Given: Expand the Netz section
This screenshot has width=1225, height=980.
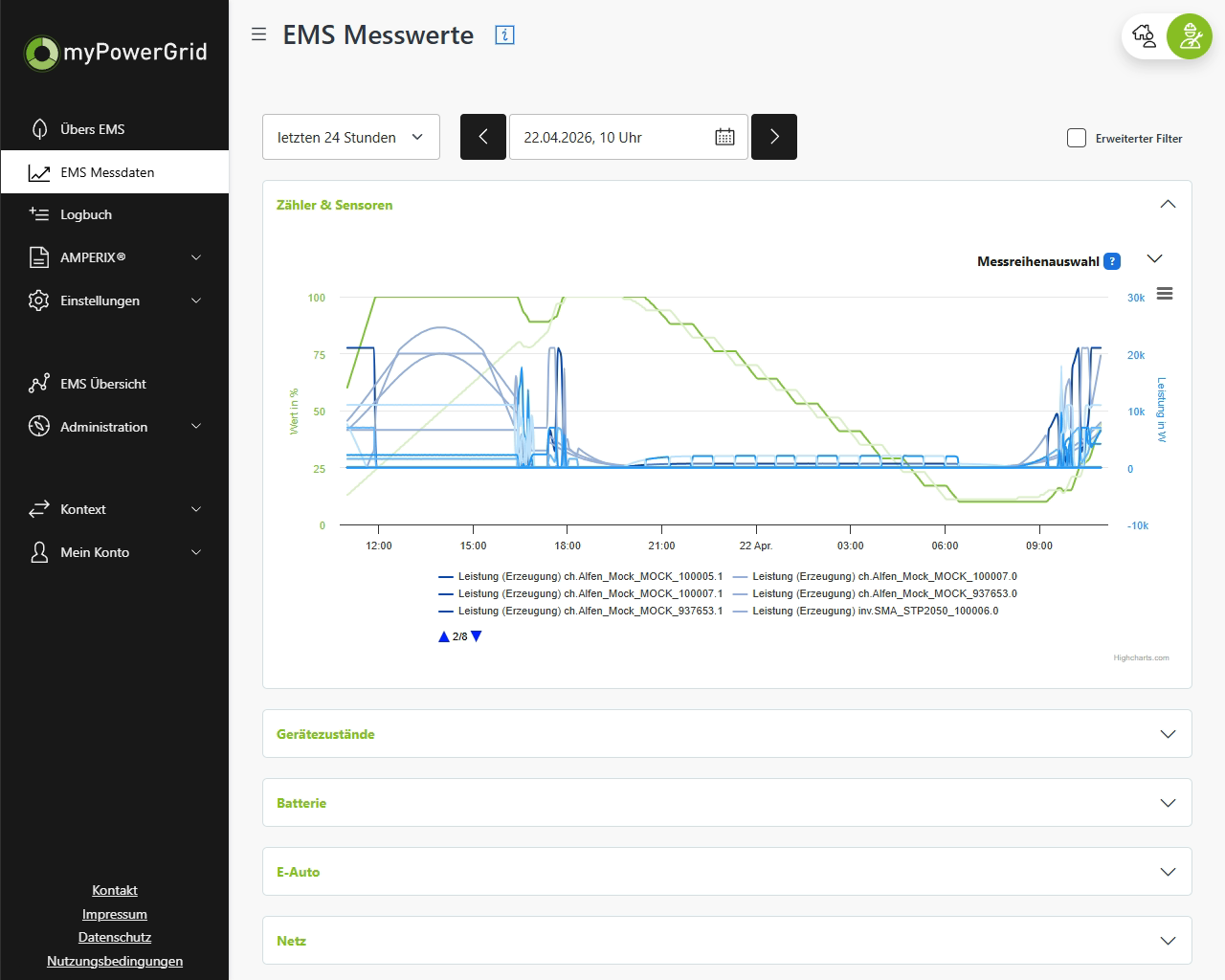Looking at the screenshot, I should pyautogui.click(x=1168, y=941).
